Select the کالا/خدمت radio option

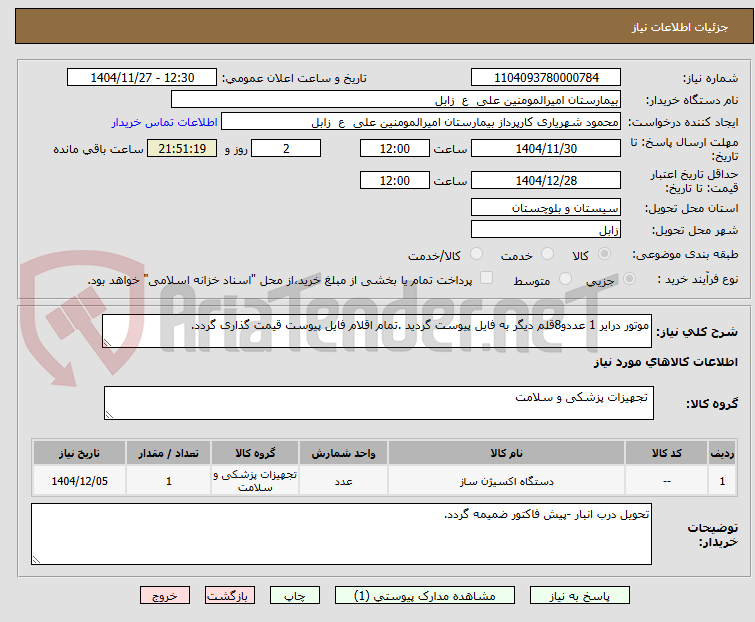[x=476, y=254]
